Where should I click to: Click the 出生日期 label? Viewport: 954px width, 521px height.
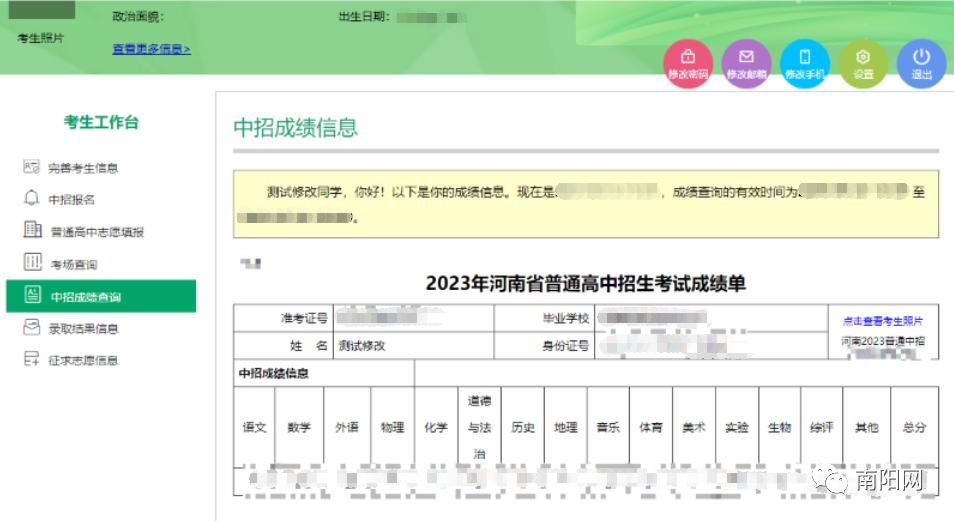click(x=364, y=16)
